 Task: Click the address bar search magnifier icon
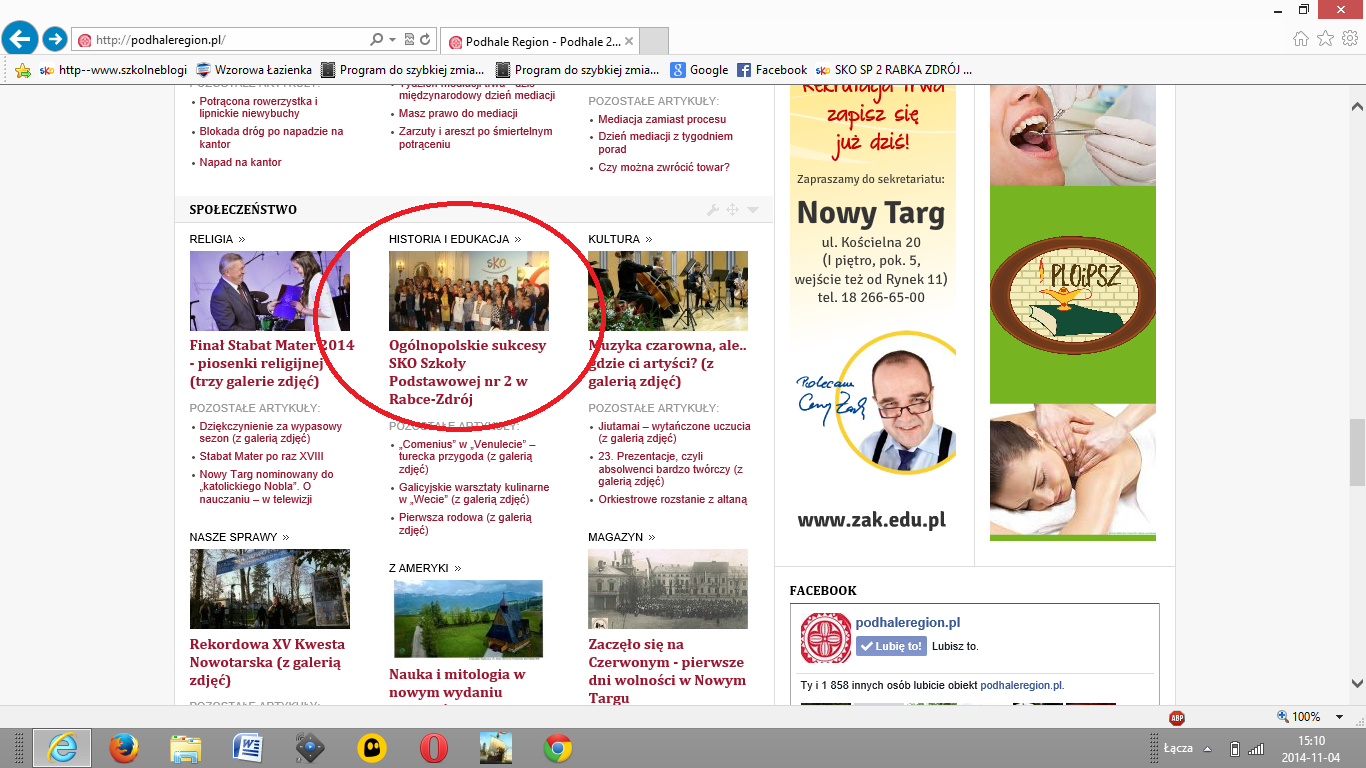376,40
